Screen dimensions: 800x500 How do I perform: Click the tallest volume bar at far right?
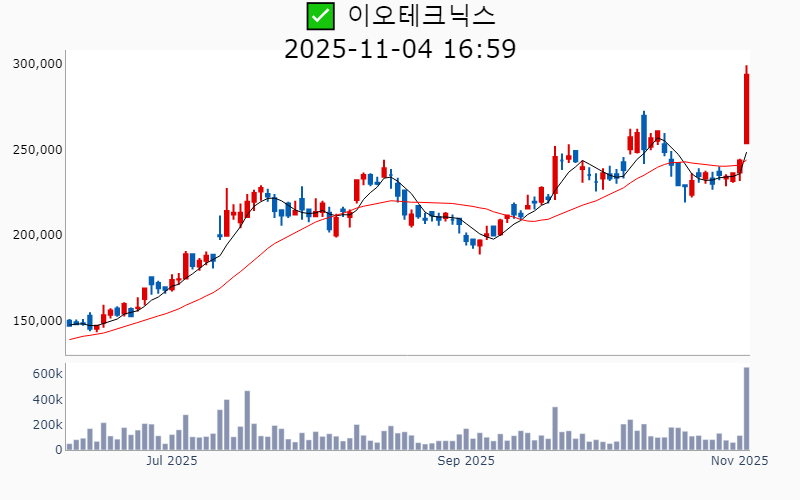point(746,408)
